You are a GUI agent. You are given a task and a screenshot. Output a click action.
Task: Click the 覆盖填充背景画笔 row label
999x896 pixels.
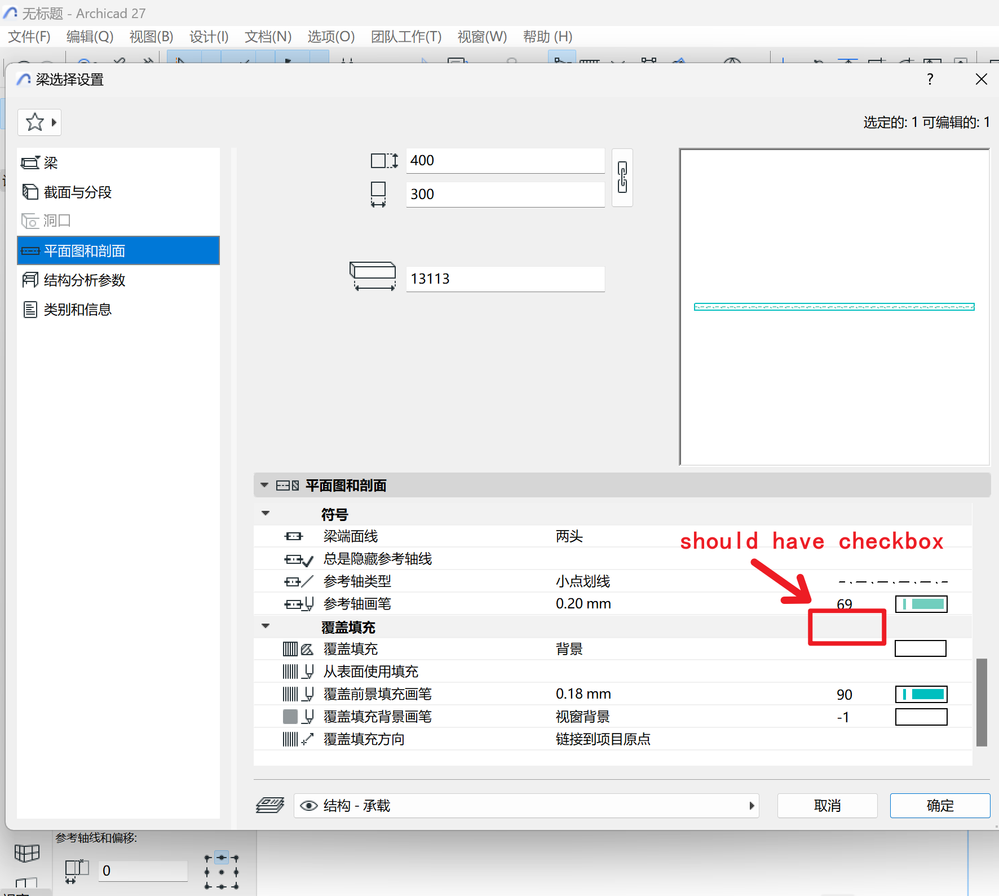377,717
